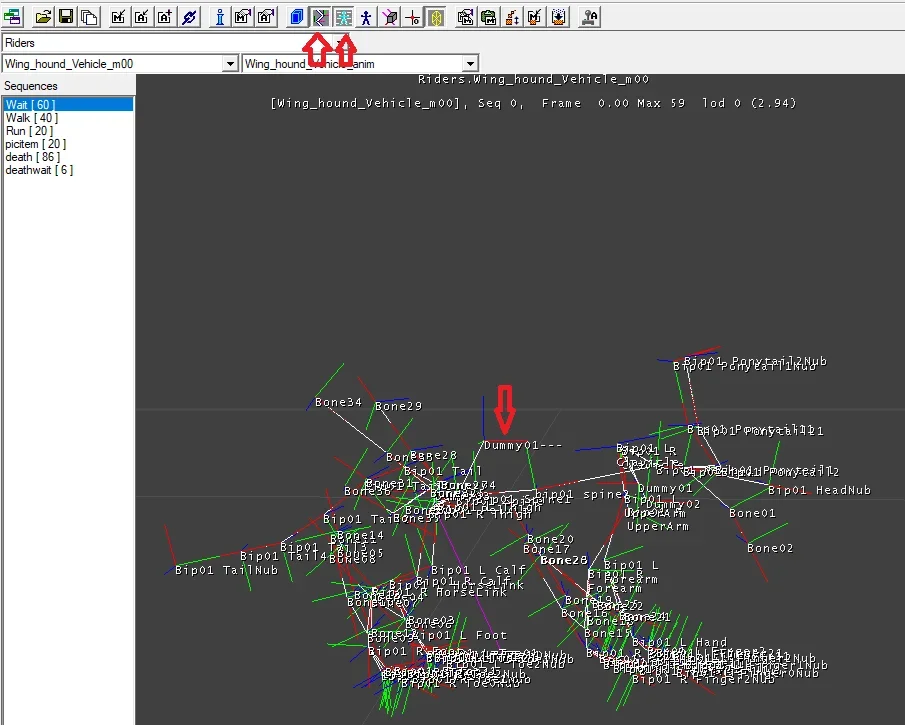Click the blue chain link icon

188,17
